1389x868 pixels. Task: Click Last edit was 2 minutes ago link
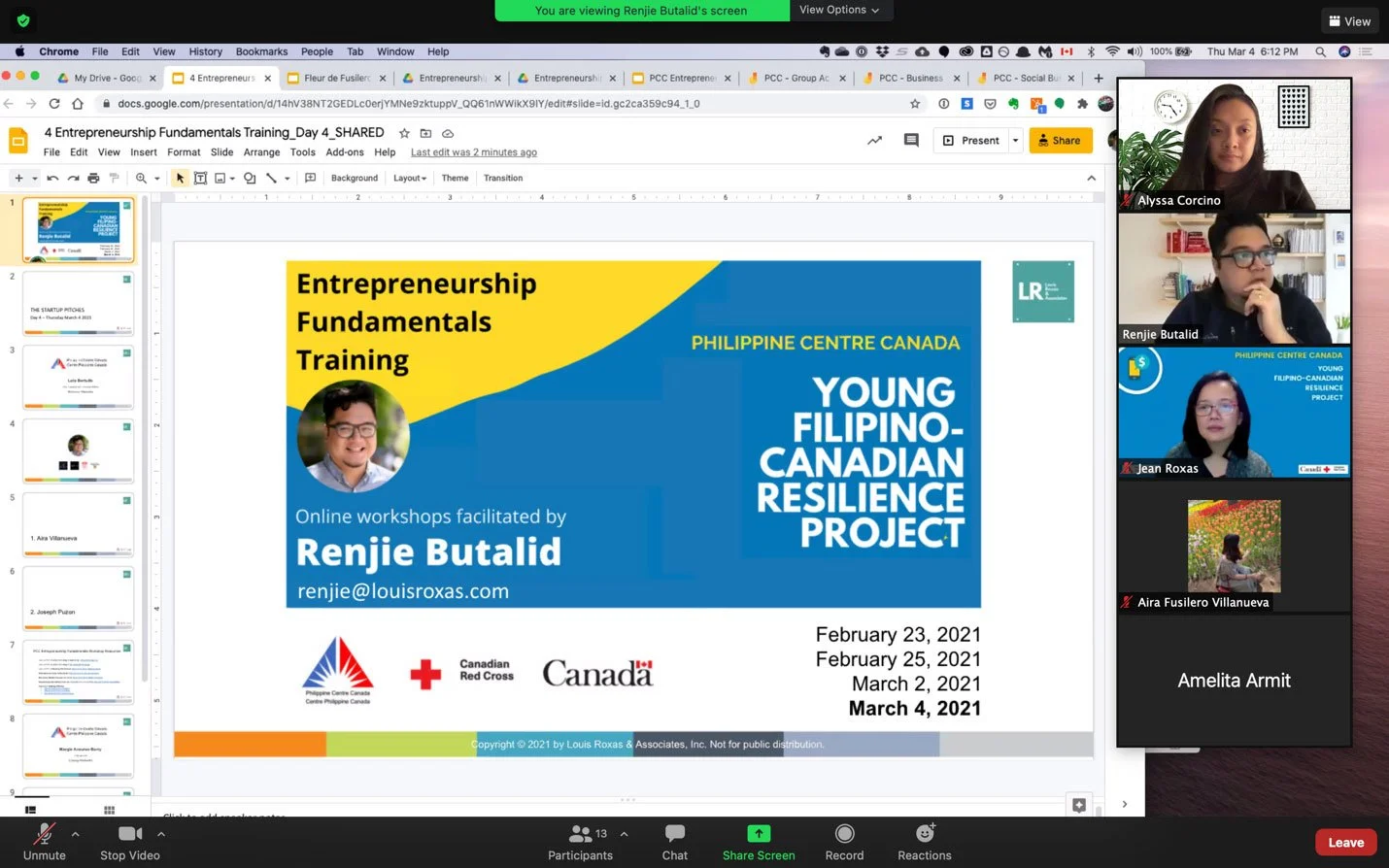pyautogui.click(x=474, y=151)
